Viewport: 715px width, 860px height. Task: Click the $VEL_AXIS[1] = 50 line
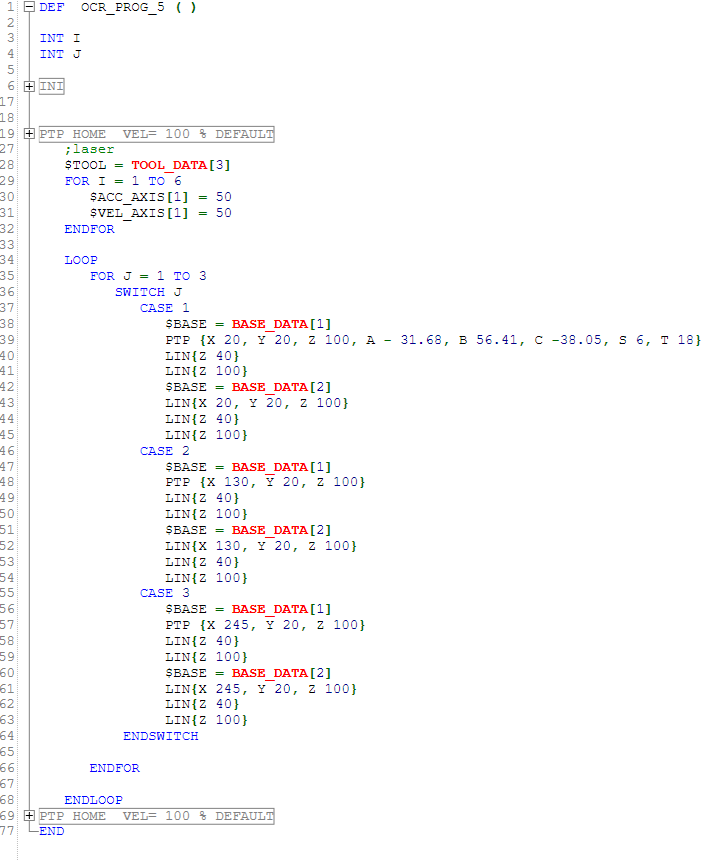pos(161,213)
